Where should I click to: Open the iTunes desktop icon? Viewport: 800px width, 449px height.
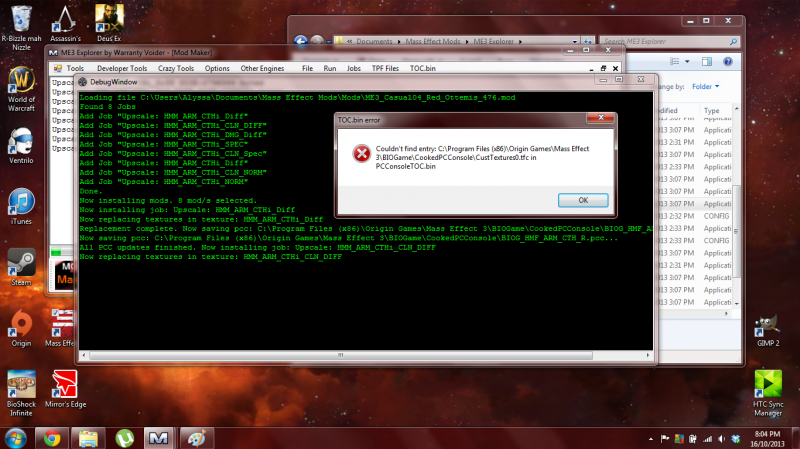[22, 205]
